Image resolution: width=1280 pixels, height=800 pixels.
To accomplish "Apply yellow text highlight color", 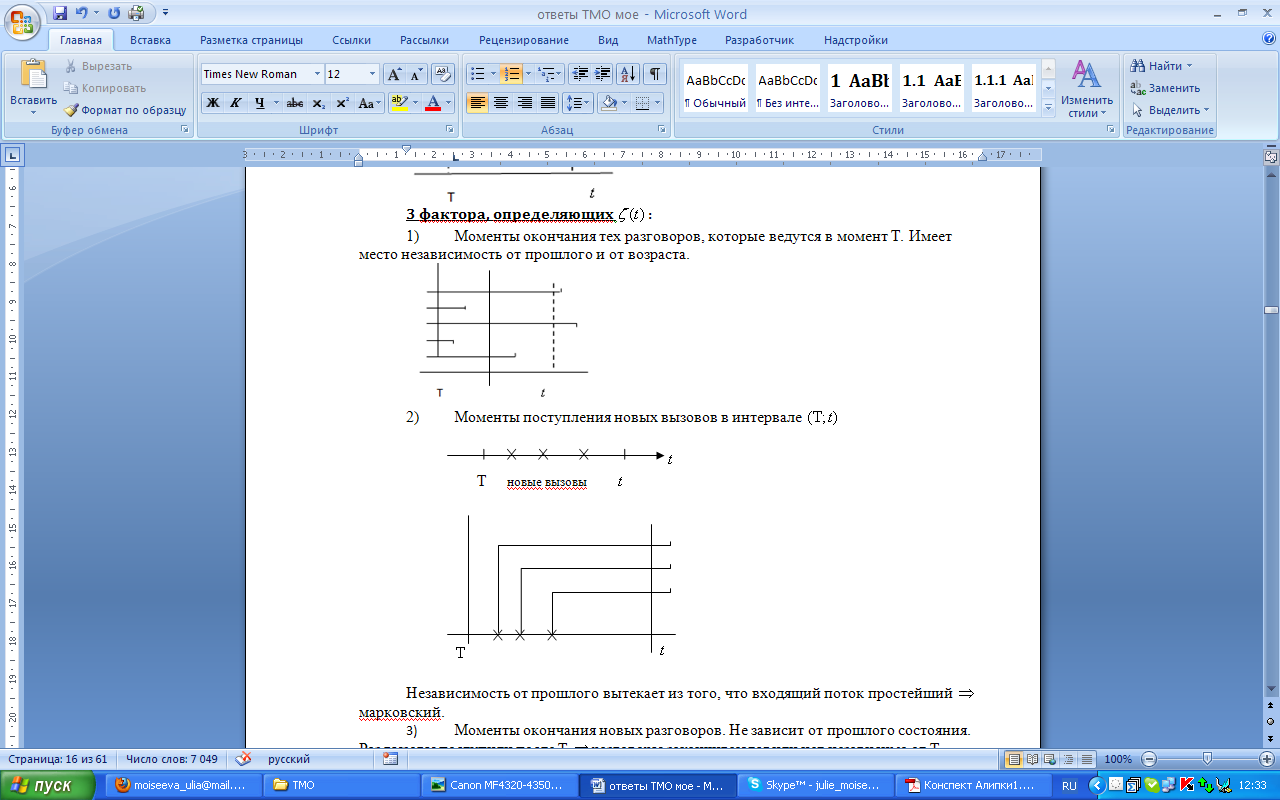I will [x=397, y=103].
